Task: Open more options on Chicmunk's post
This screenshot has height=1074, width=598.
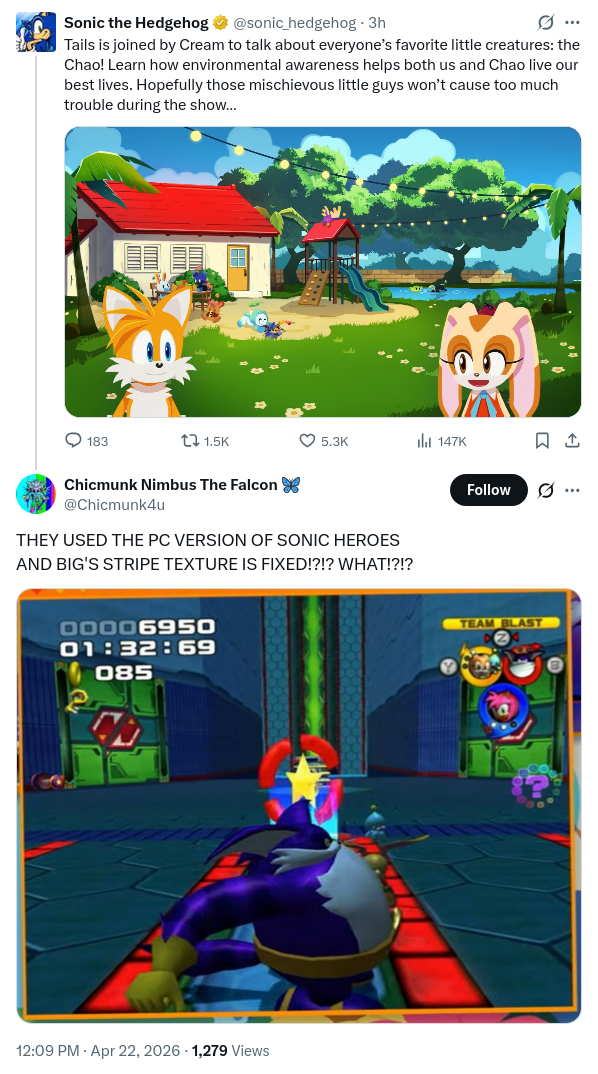Action: (x=572, y=490)
